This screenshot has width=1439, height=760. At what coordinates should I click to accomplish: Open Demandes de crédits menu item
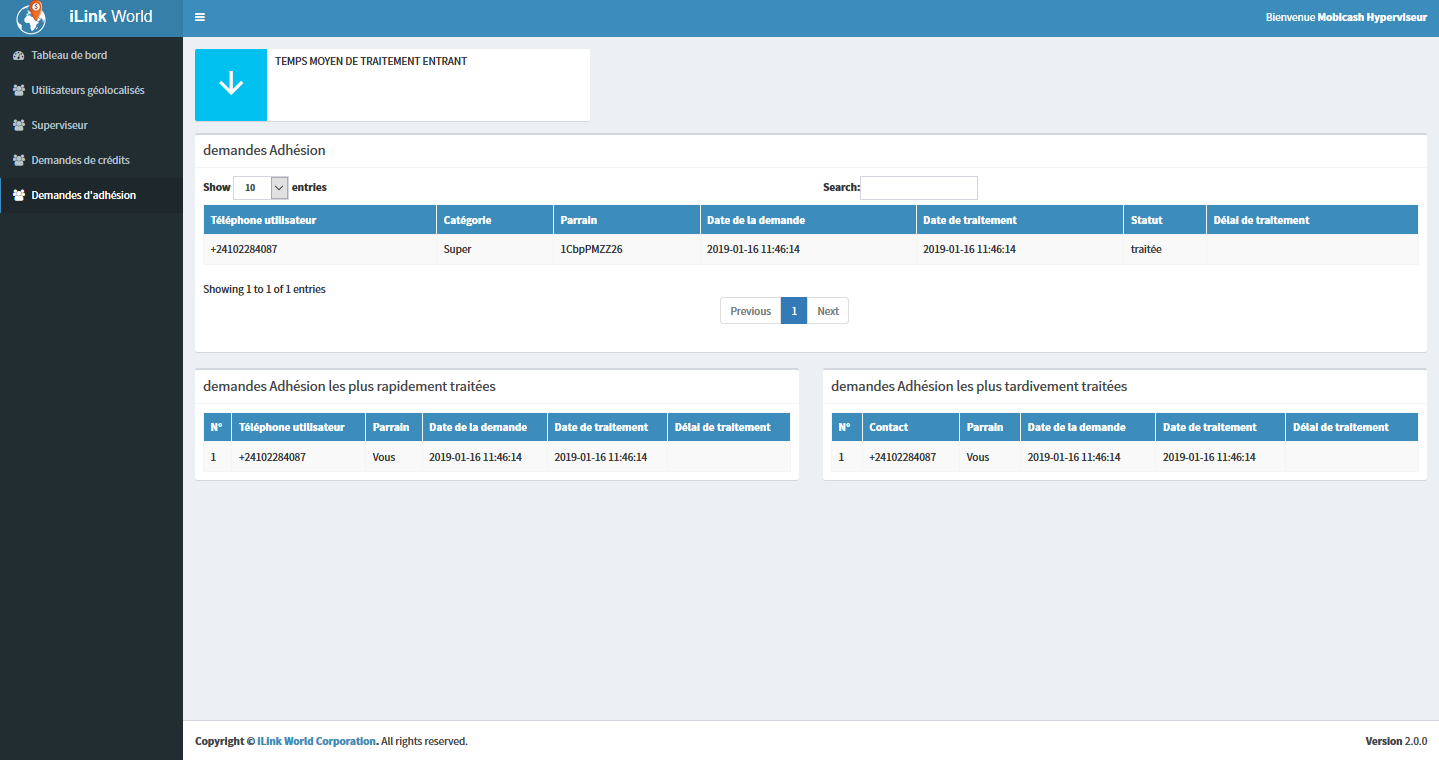[80, 160]
